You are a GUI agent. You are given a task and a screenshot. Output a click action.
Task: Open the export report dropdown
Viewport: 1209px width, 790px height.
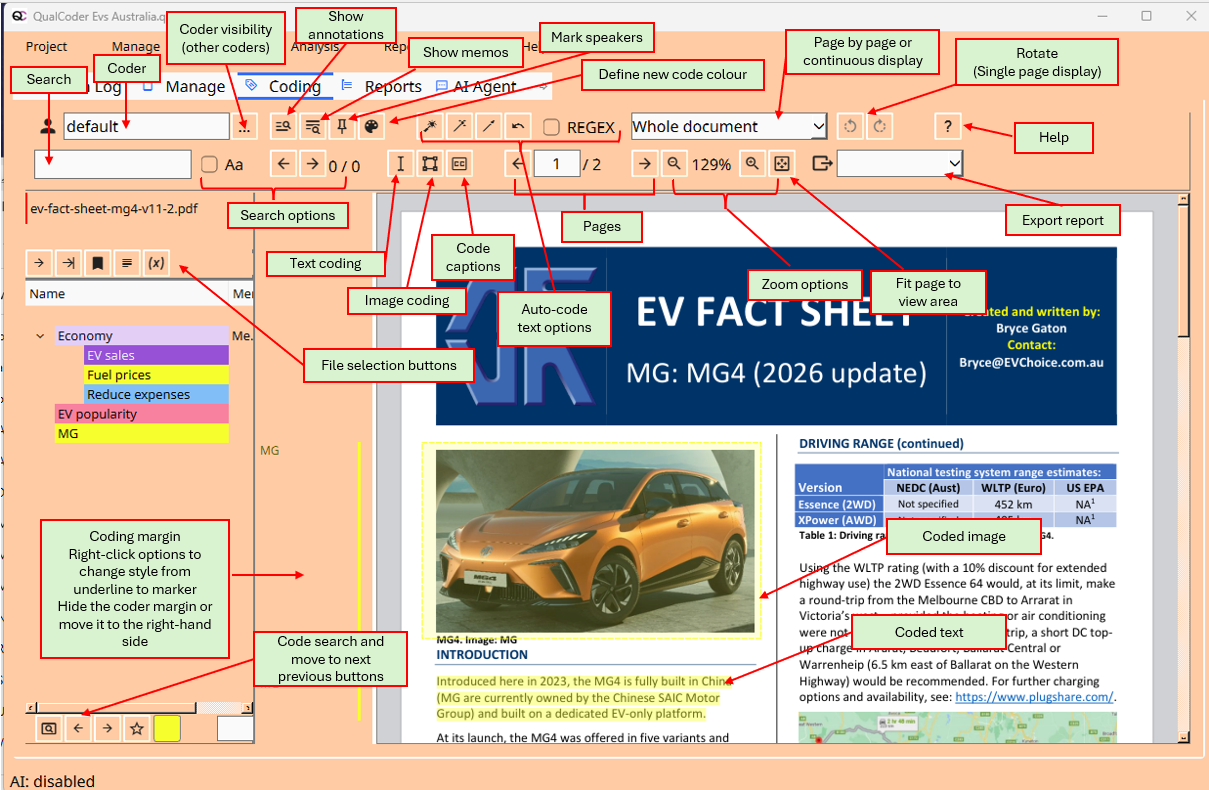pos(900,164)
